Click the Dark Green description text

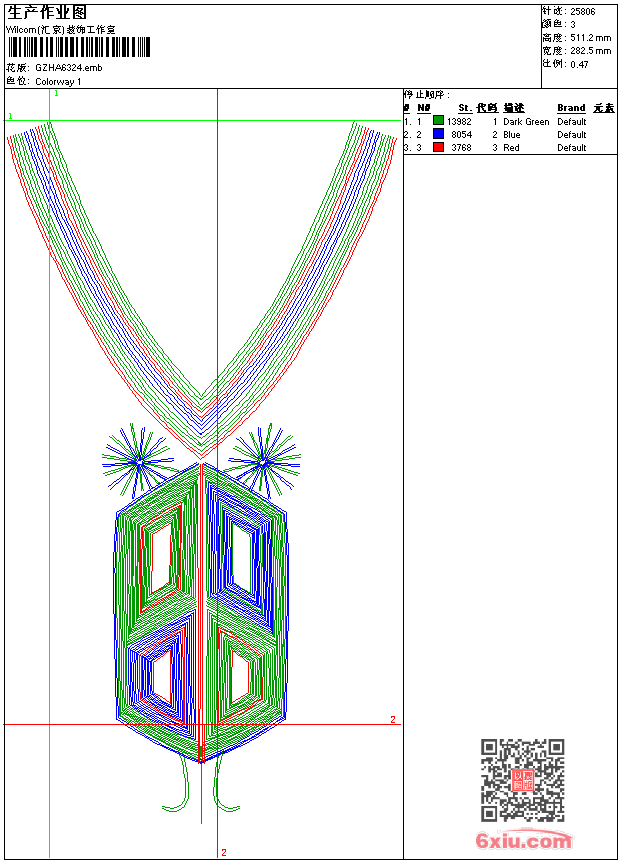point(526,122)
